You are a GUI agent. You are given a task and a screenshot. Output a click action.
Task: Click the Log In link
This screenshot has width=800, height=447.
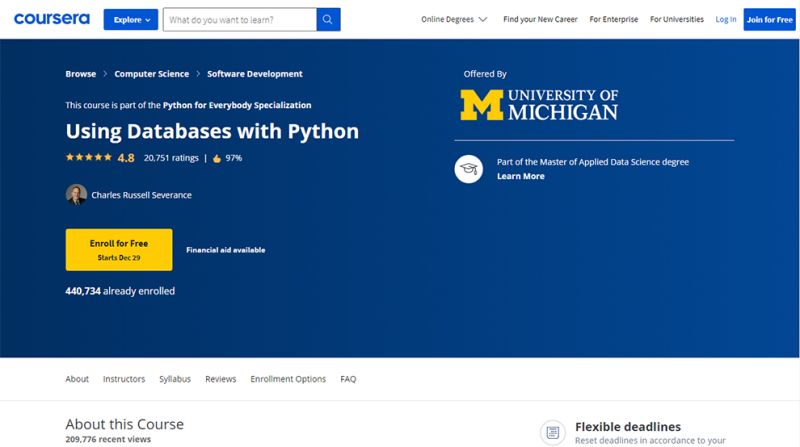point(726,19)
